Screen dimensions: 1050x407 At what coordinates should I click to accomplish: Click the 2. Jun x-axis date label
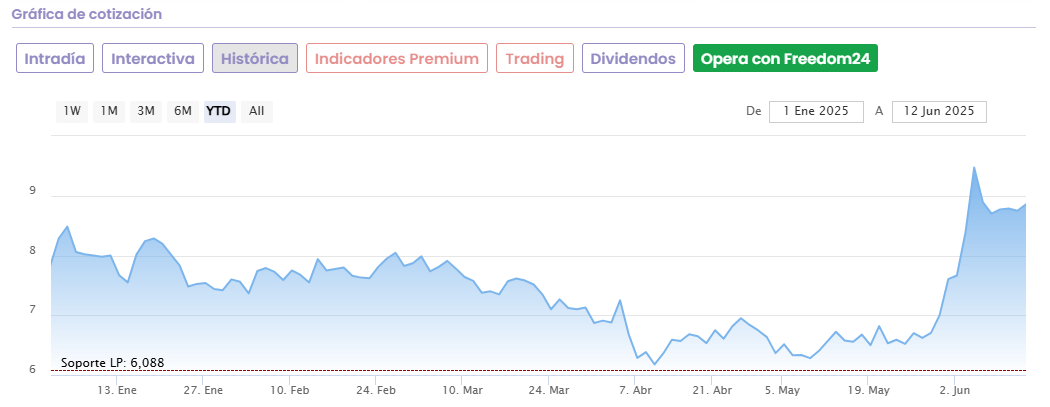click(956, 389)
